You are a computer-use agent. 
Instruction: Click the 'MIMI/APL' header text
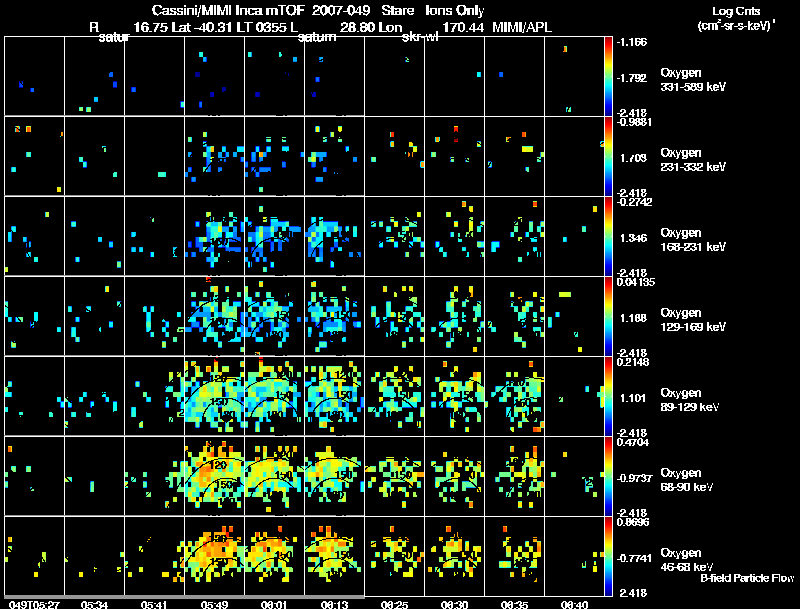(522, 28)
